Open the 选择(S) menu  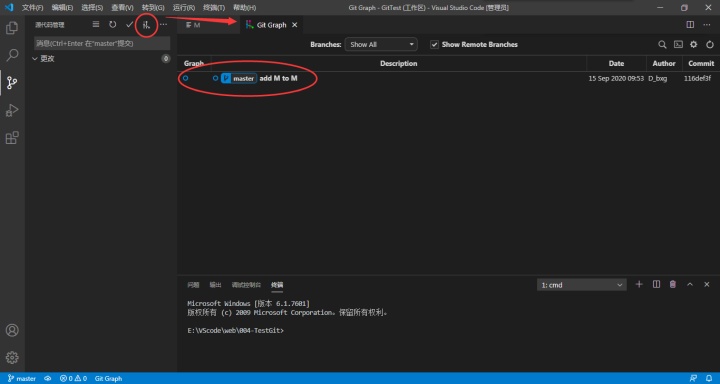click(92, 8)
